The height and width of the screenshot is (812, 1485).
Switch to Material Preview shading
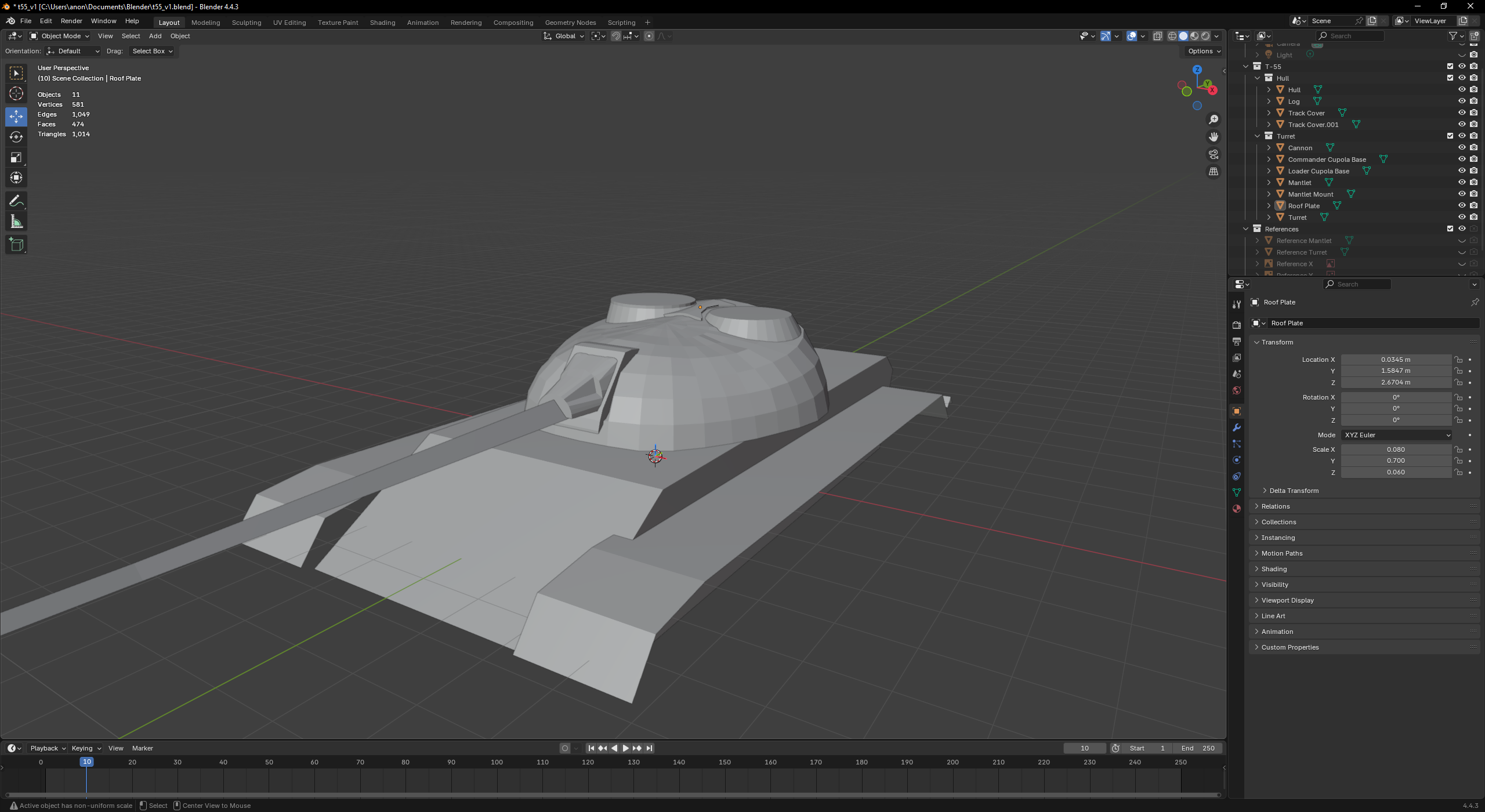pyautogui.click(x=1194, y=36)
